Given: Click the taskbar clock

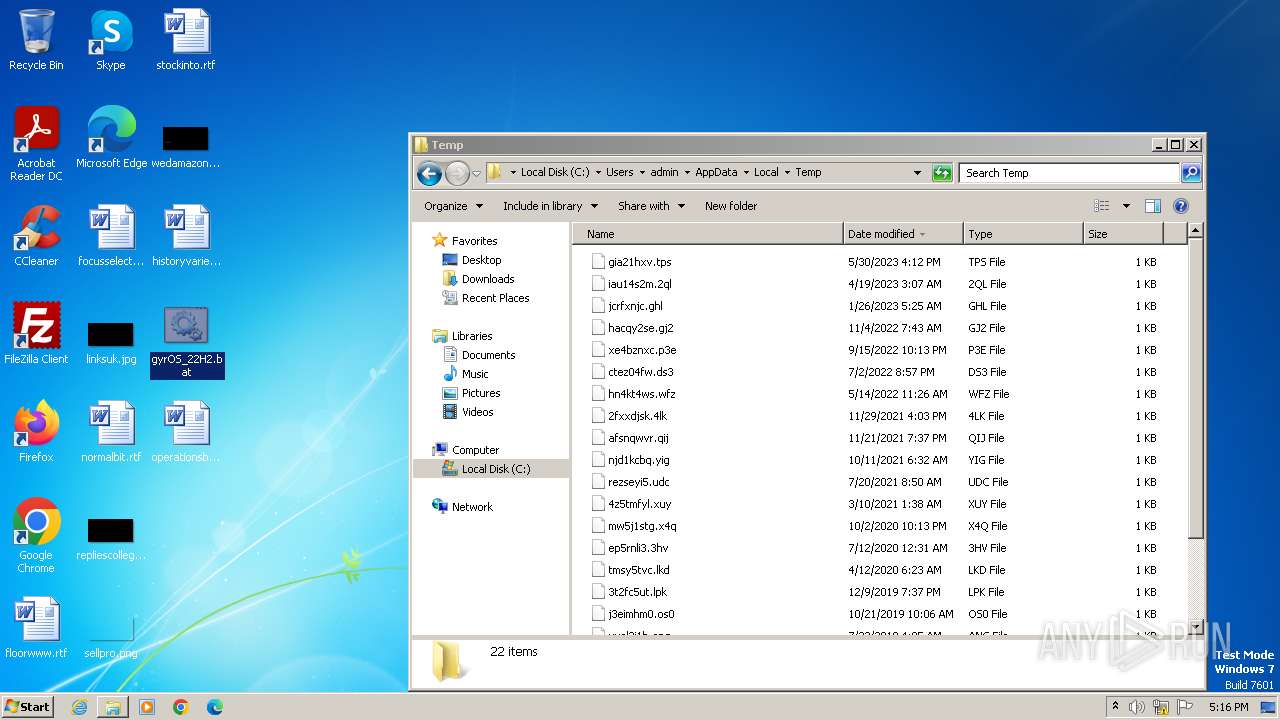Looking at the screenshot, I should [1228, 707].
